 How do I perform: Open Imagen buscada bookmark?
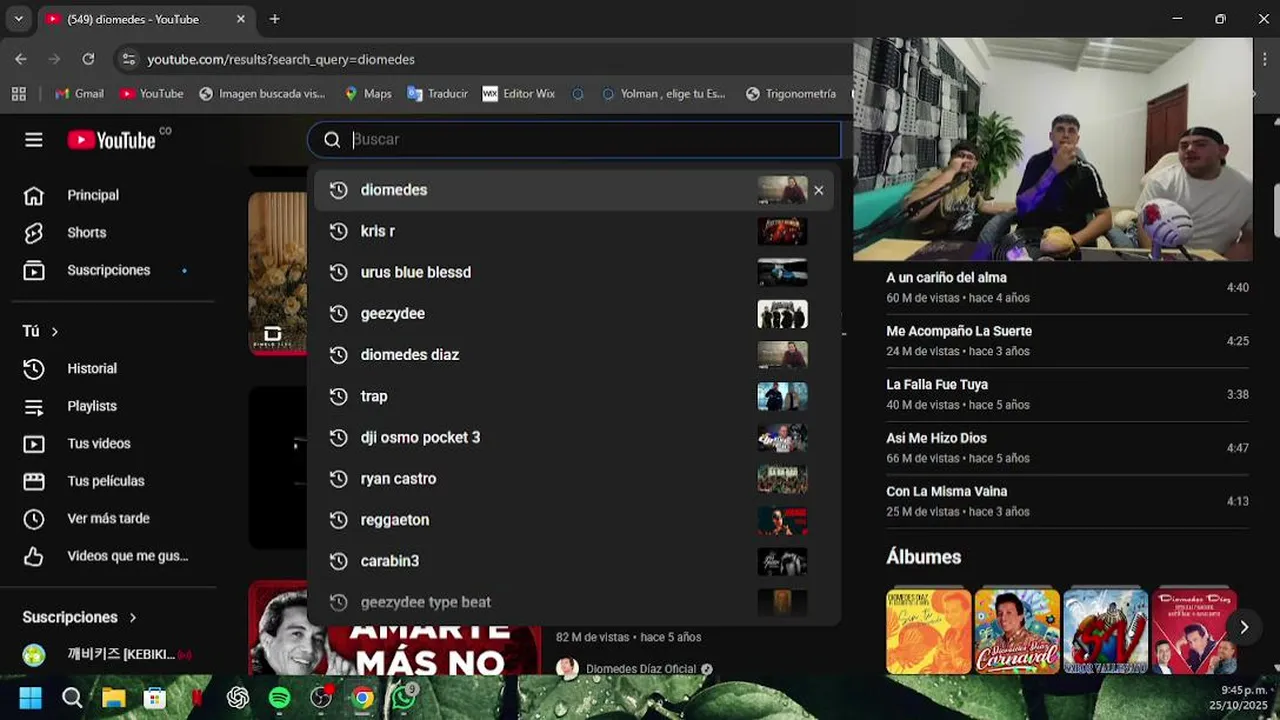(x=262, y=93)
